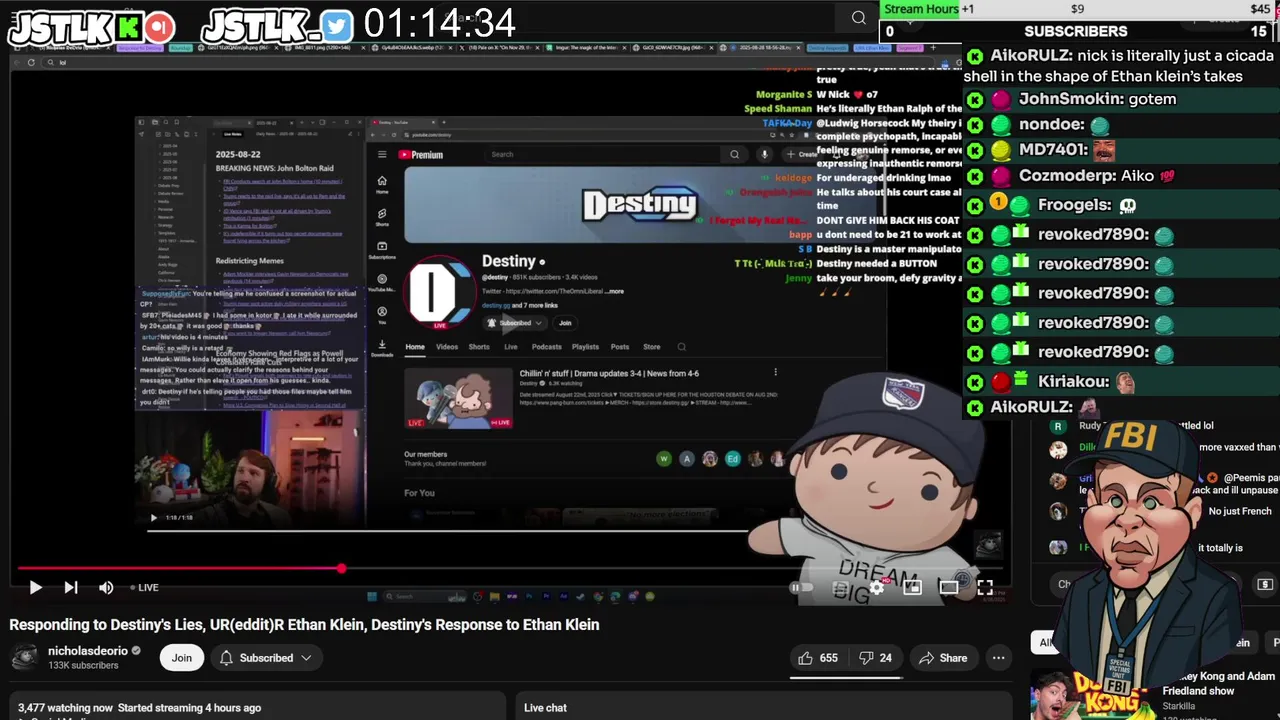1280x720 pixels.
Task: Open Downloads in the left sidebar
Action: (x=382, y=347)
